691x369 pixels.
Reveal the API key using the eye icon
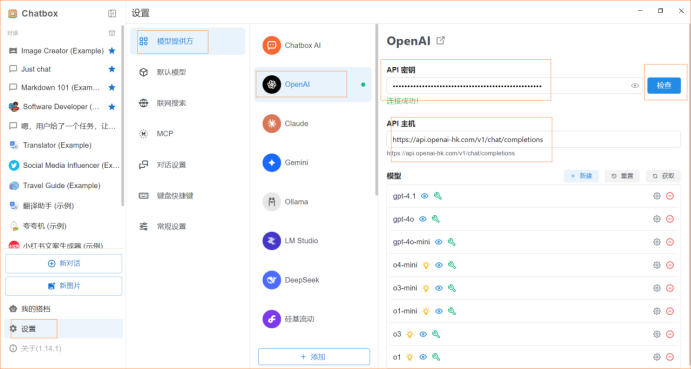(635, 86)
